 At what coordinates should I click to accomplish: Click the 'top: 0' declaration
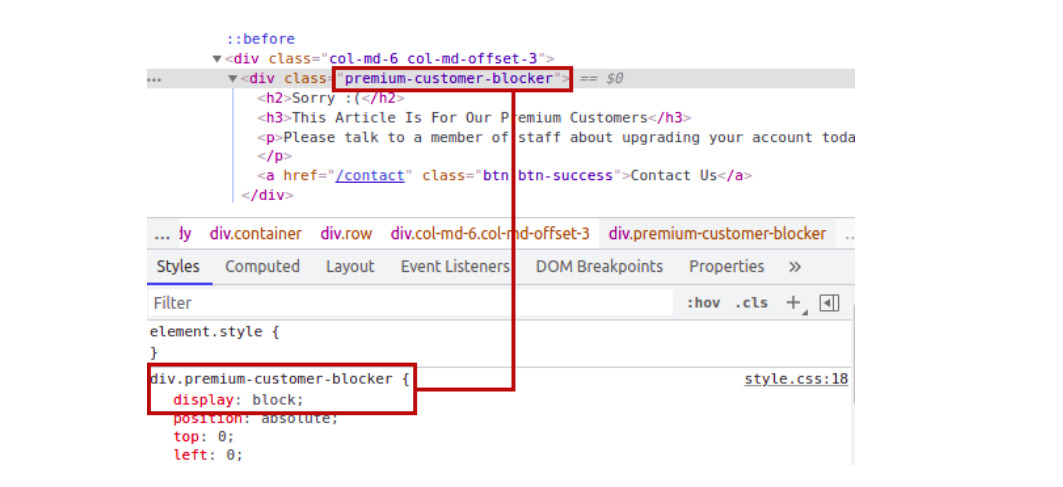pyautogui.click(x=203, y=437)
